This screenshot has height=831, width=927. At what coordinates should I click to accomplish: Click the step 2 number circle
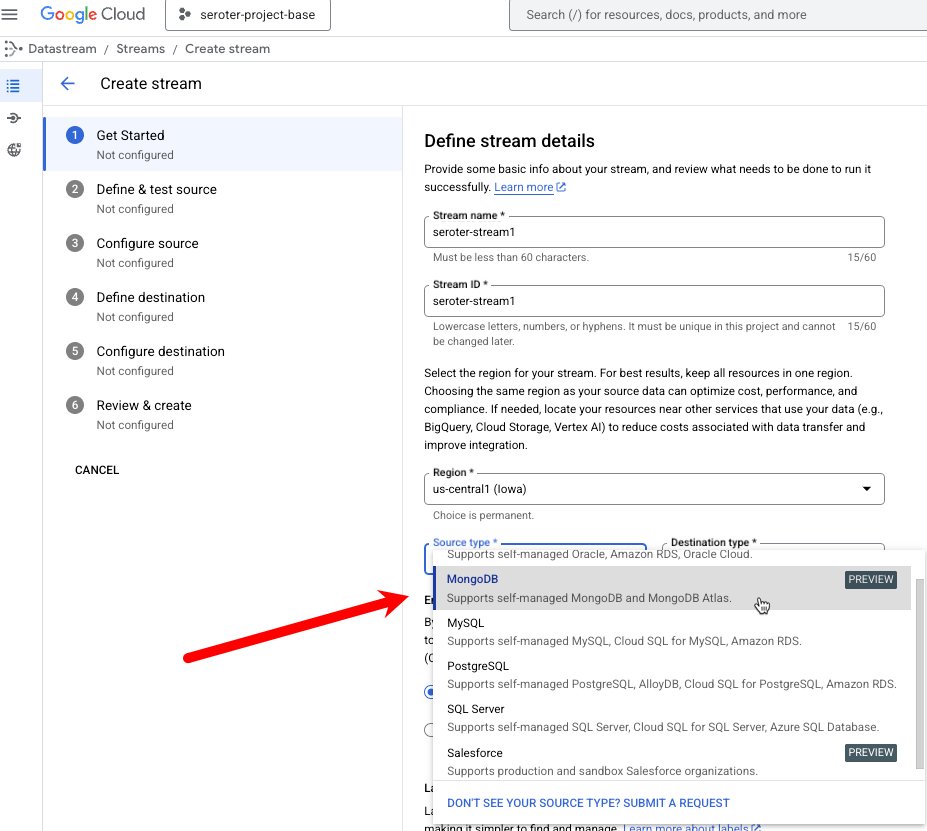74,189
